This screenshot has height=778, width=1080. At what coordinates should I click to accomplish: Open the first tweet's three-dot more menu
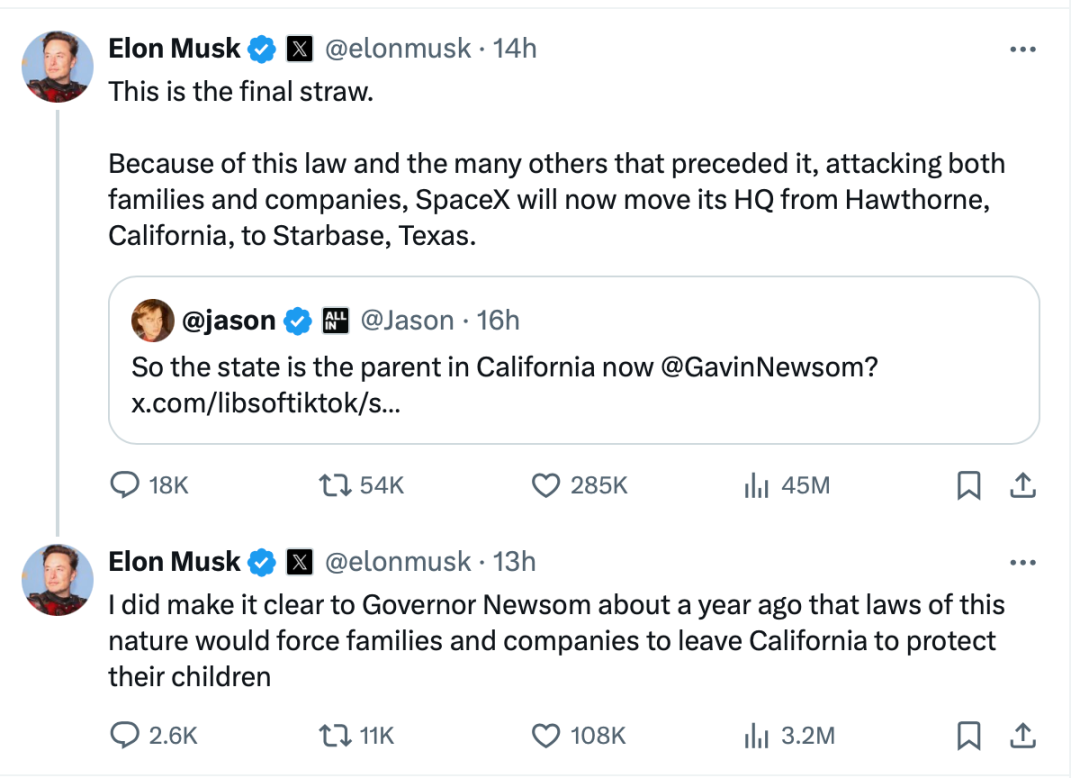coord(1023,50)
